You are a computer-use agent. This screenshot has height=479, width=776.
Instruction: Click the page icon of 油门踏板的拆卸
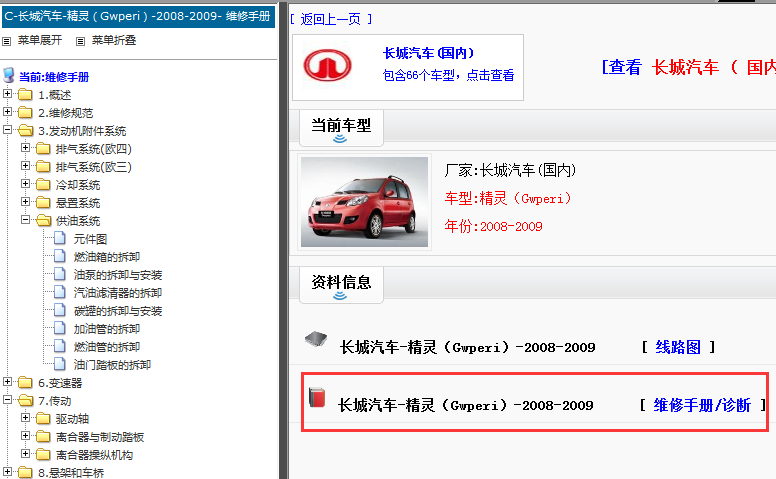coord(60,364)
